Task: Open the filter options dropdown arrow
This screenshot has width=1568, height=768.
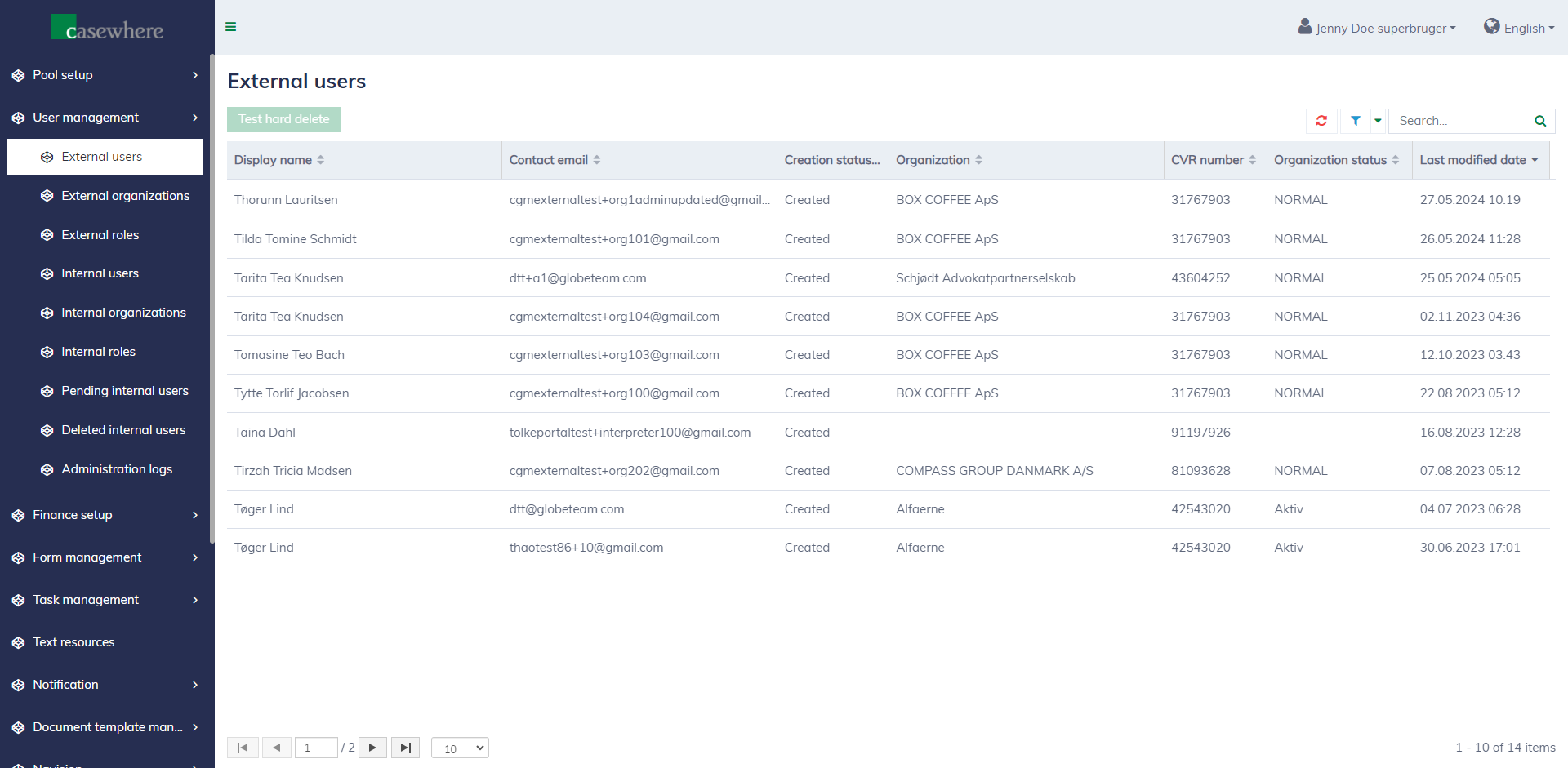Action: pos(1378,121)
